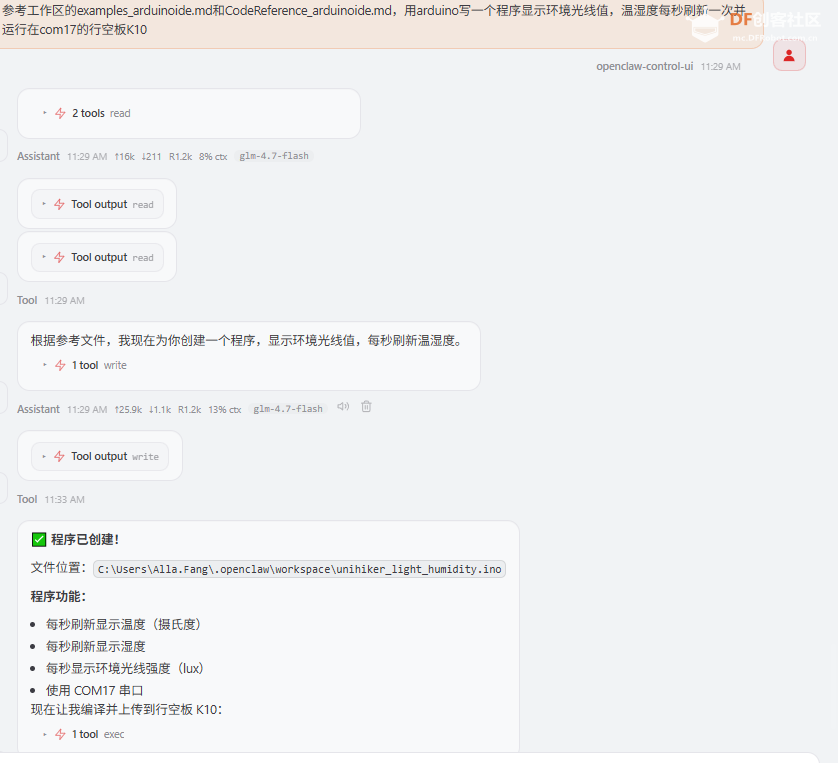The width and height of the screenshot is (838, 763).
Task: Click the speaker icon to read message aloud
Action: click(342, 407)
